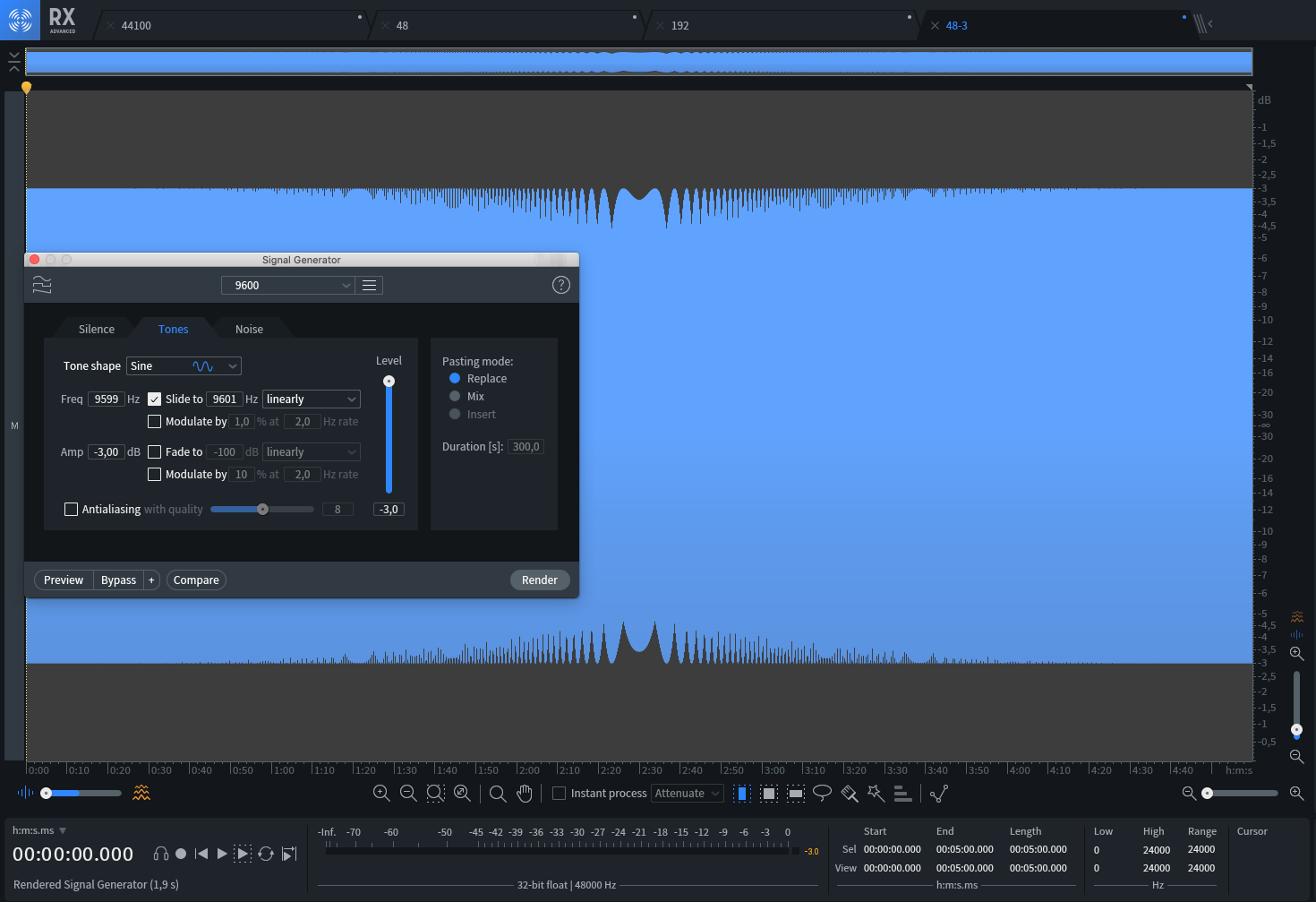Click the waveform/spectrogram opacity slider handle
Screen dimensions: 1316x902
click(46, 793)
